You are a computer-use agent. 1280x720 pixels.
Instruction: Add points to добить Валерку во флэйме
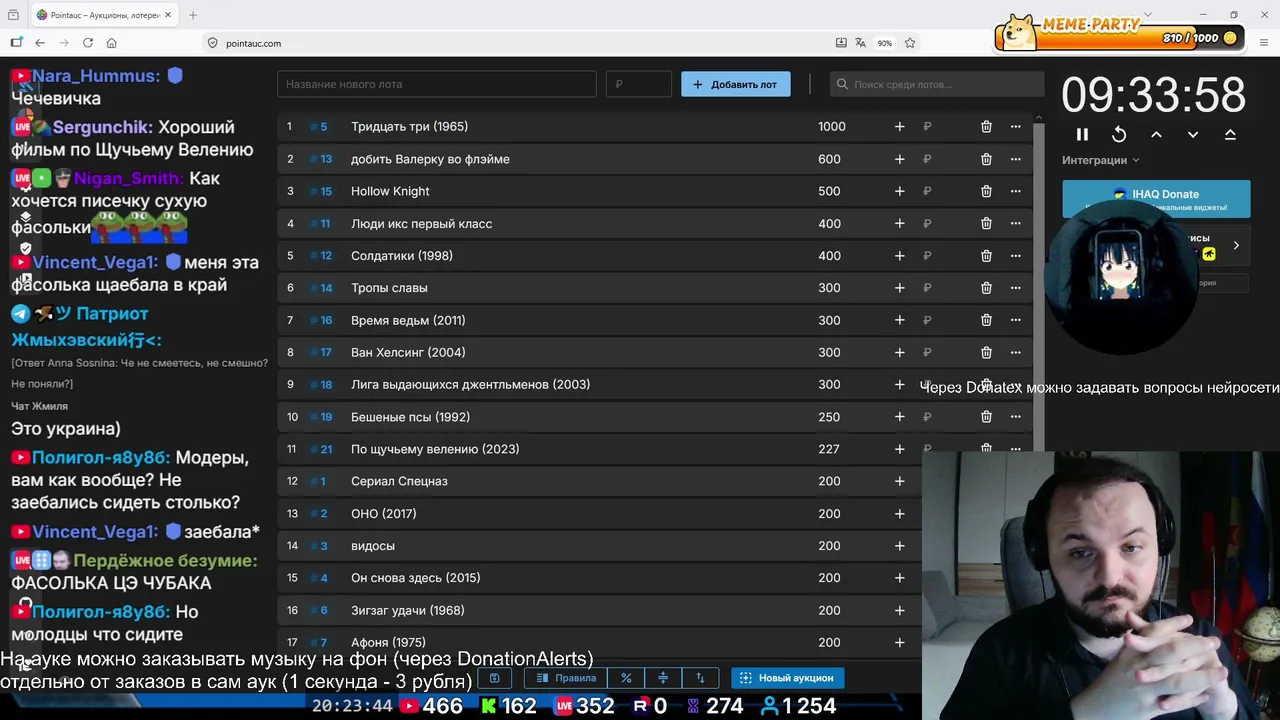[x=899, y=159]
